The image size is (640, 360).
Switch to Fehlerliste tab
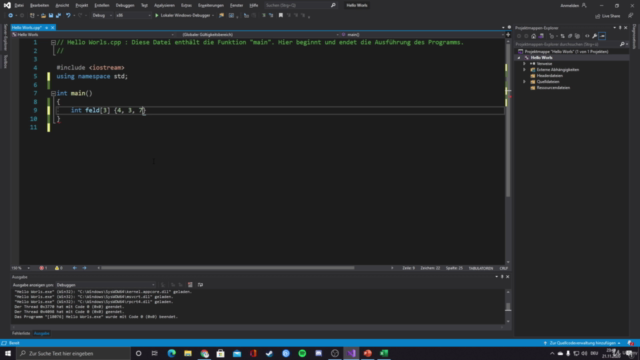[x=21, y=333]
